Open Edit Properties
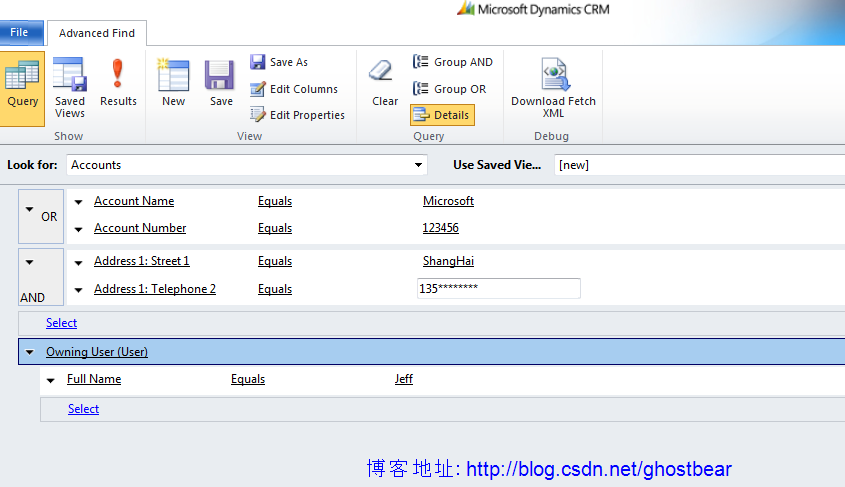845x487 pixels. click(x=297, y=115)
